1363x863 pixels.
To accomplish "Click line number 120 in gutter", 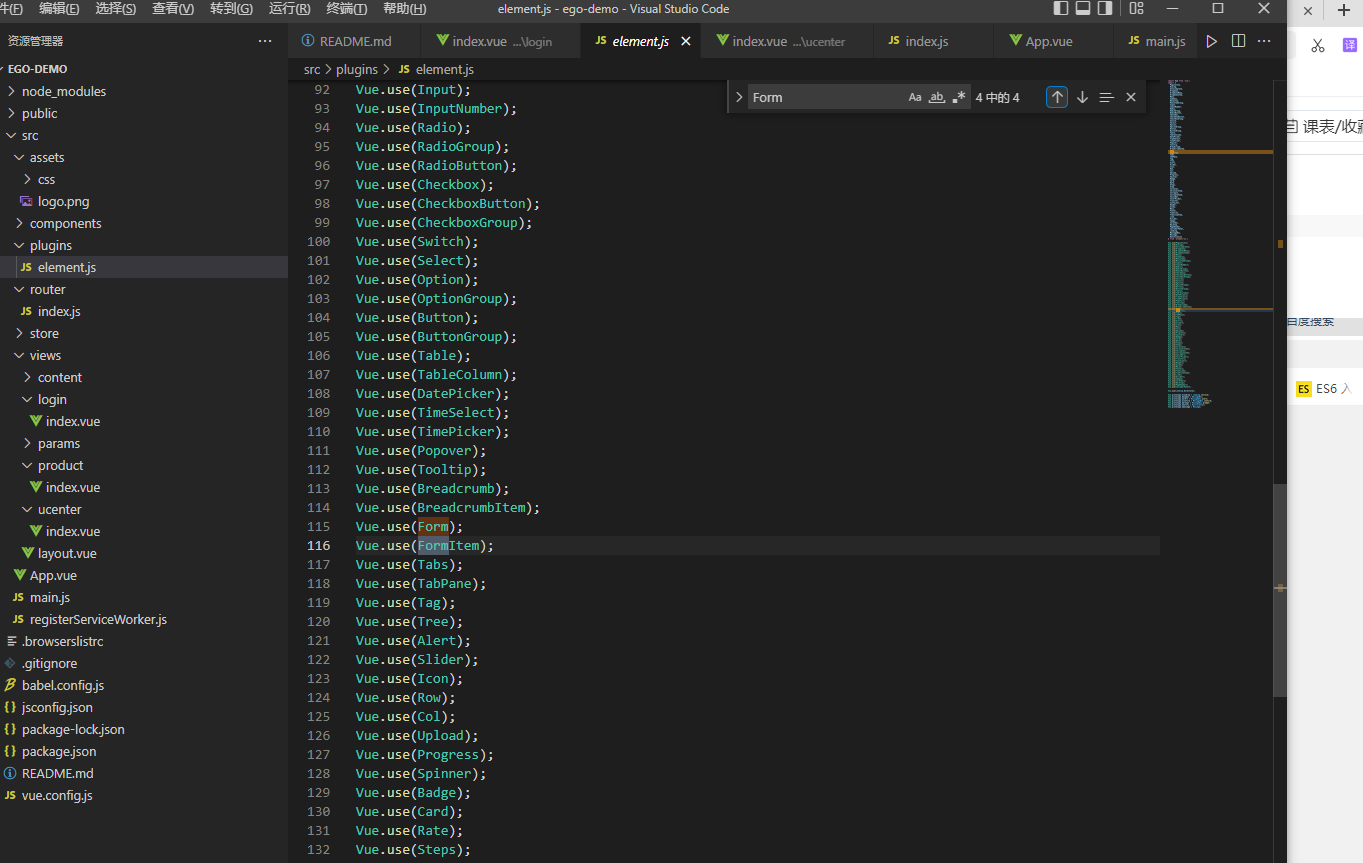I will pos(319,621).
